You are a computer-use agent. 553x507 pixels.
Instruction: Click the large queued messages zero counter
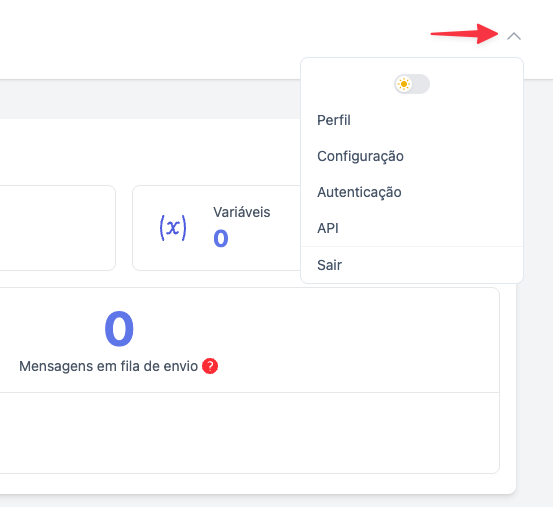click(119, 329)
